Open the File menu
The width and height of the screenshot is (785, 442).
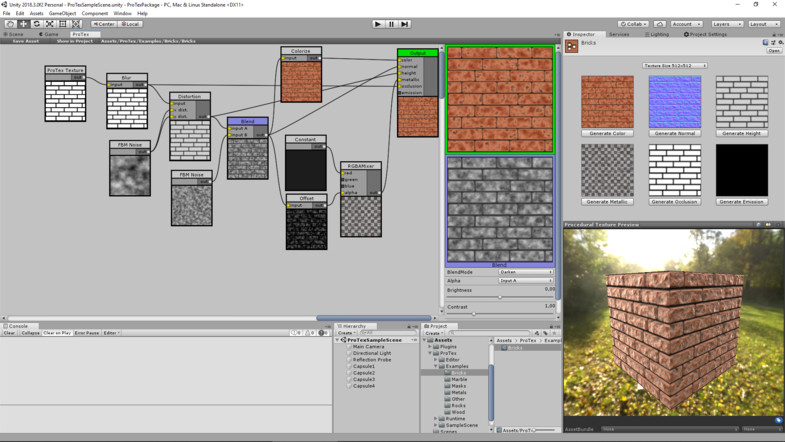(x=7, y=14)
